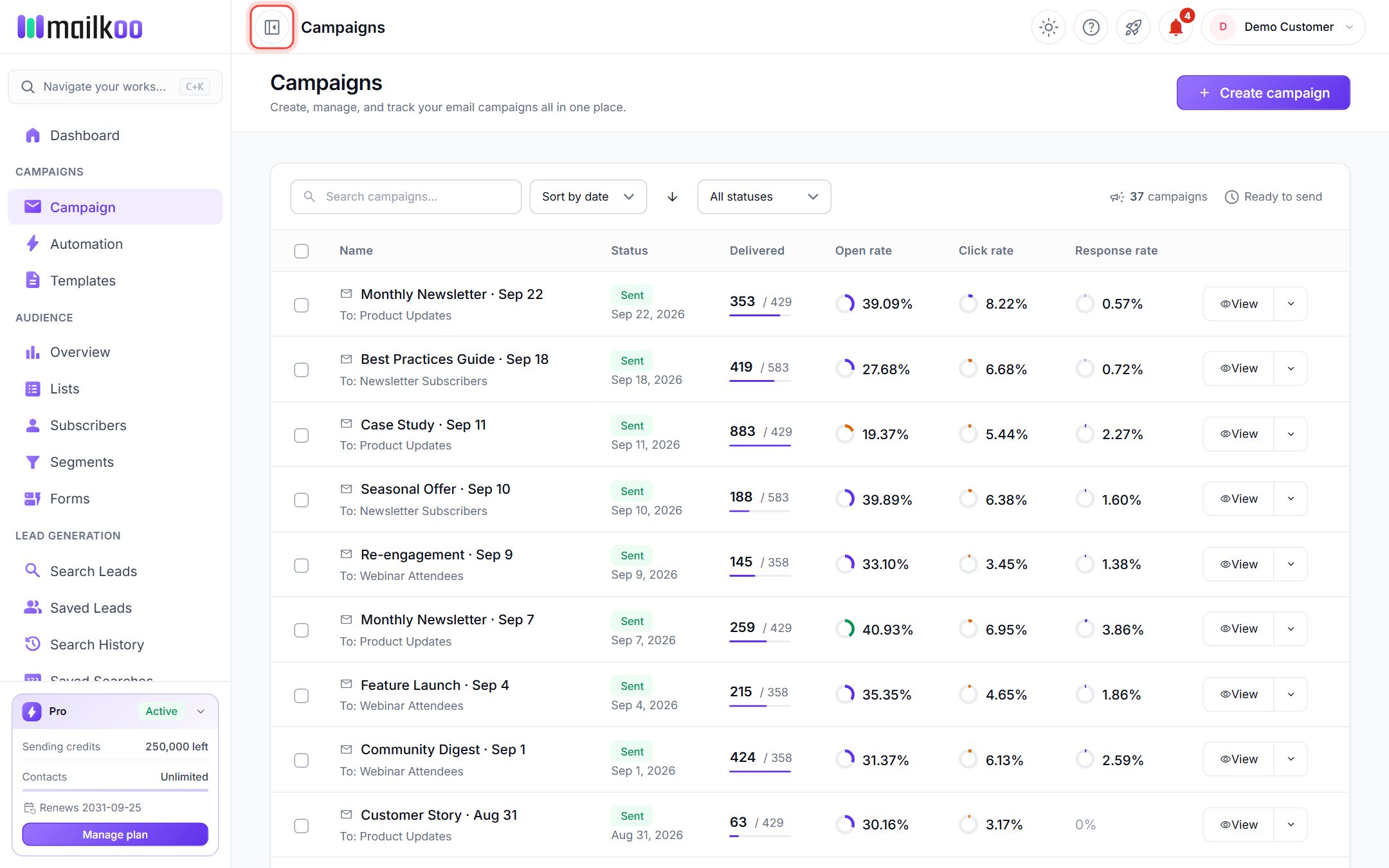Click the Search History clock icon

[32, 644]
